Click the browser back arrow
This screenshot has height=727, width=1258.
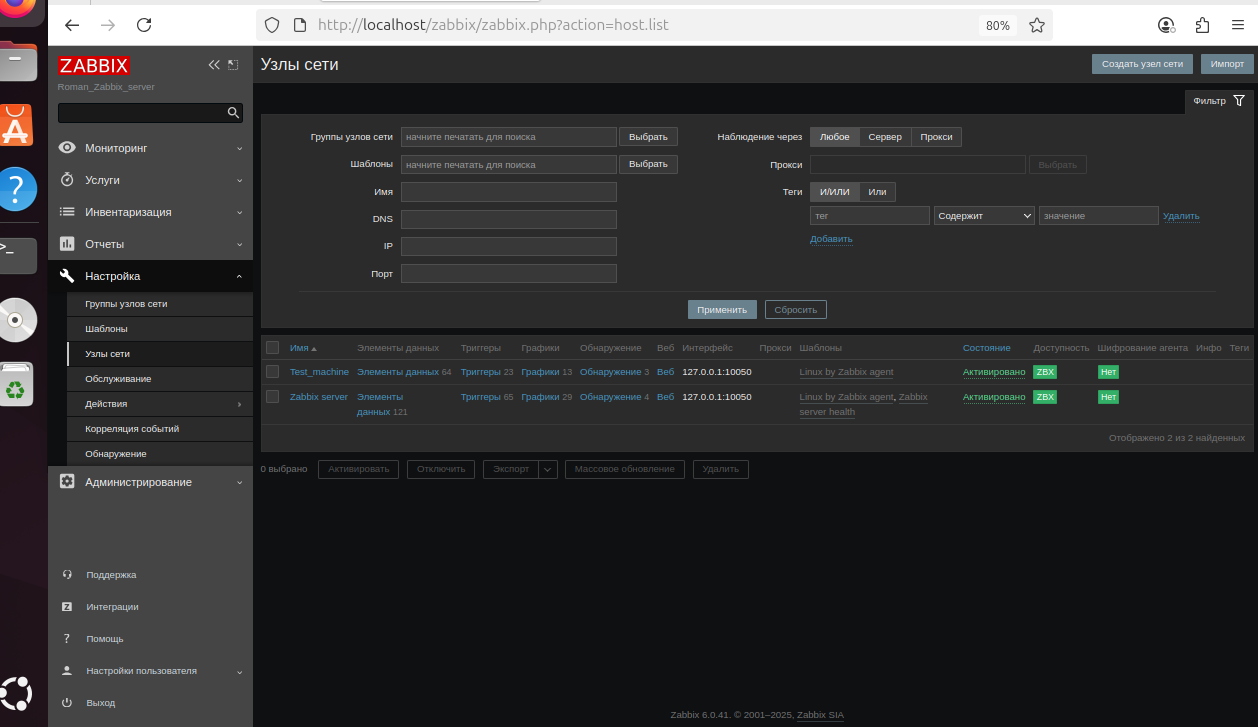click(71, 25)
